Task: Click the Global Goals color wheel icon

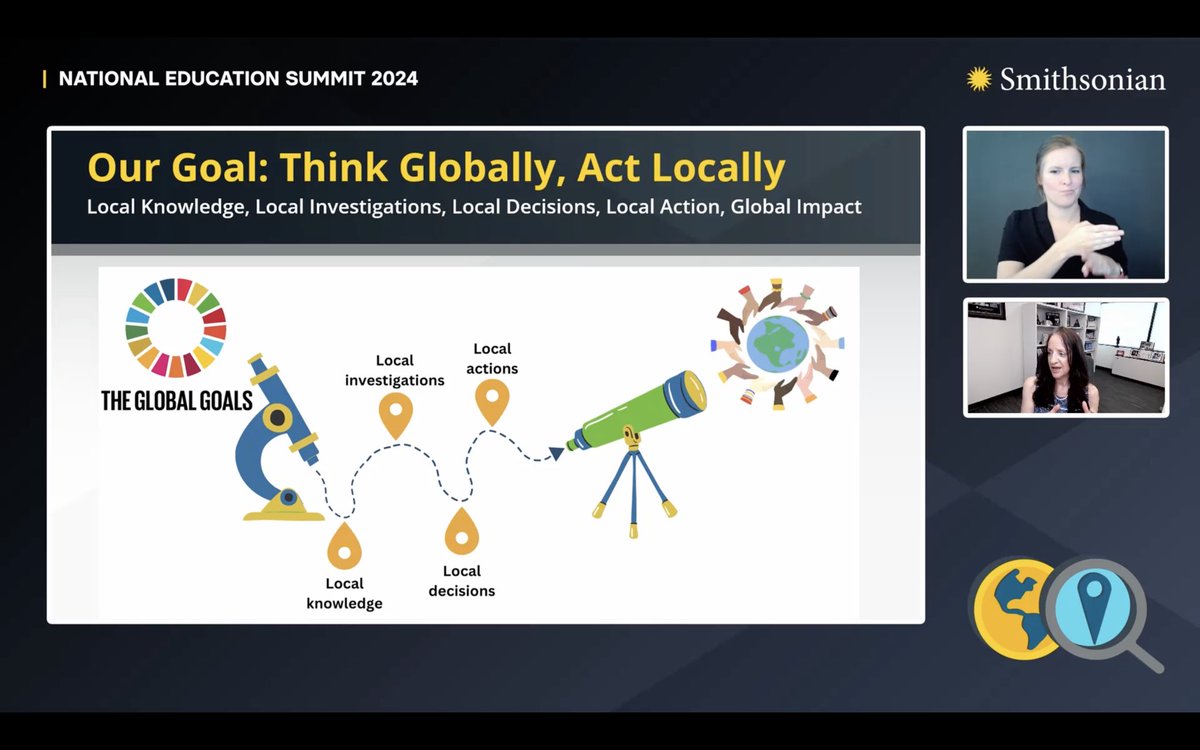Action: (x=176, y=328)
